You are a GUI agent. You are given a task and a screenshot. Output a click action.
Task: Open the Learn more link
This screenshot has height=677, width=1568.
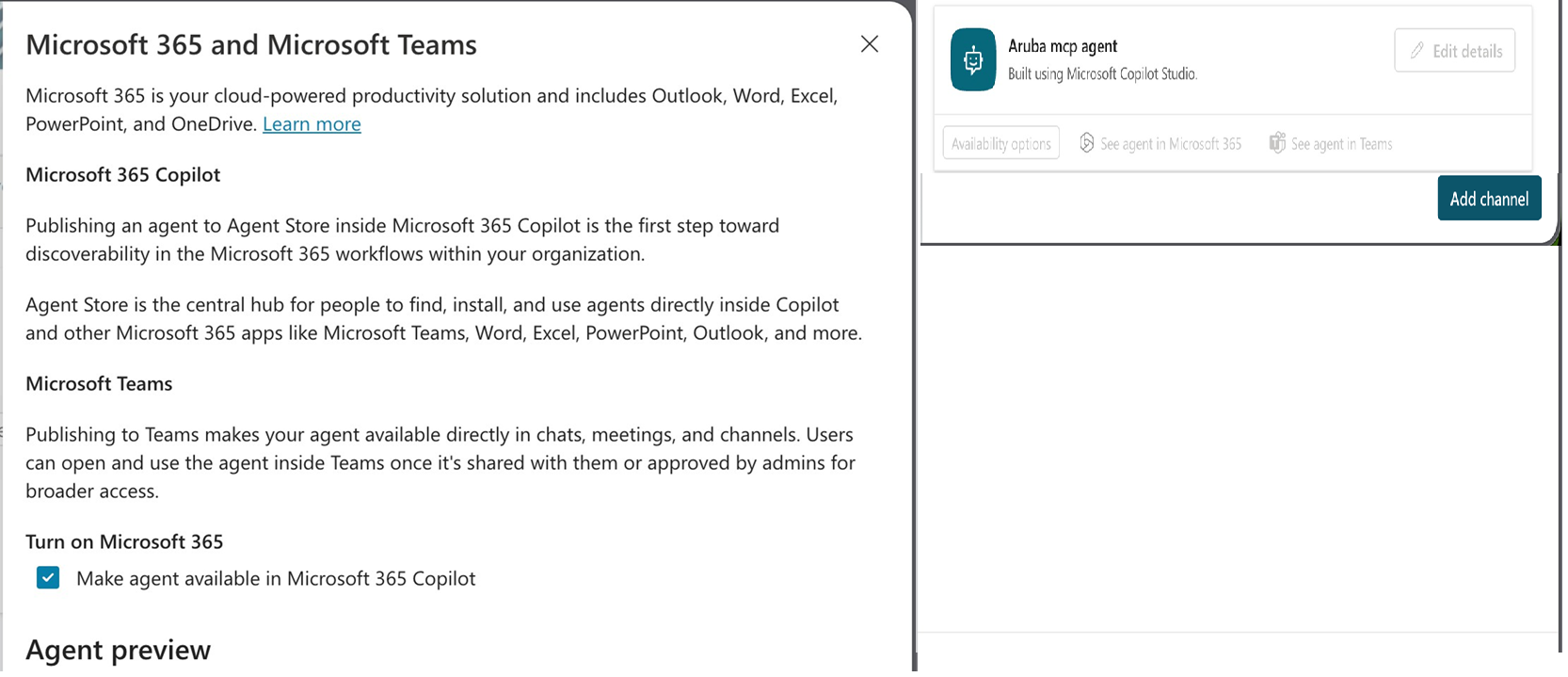(x=312, y=124)
